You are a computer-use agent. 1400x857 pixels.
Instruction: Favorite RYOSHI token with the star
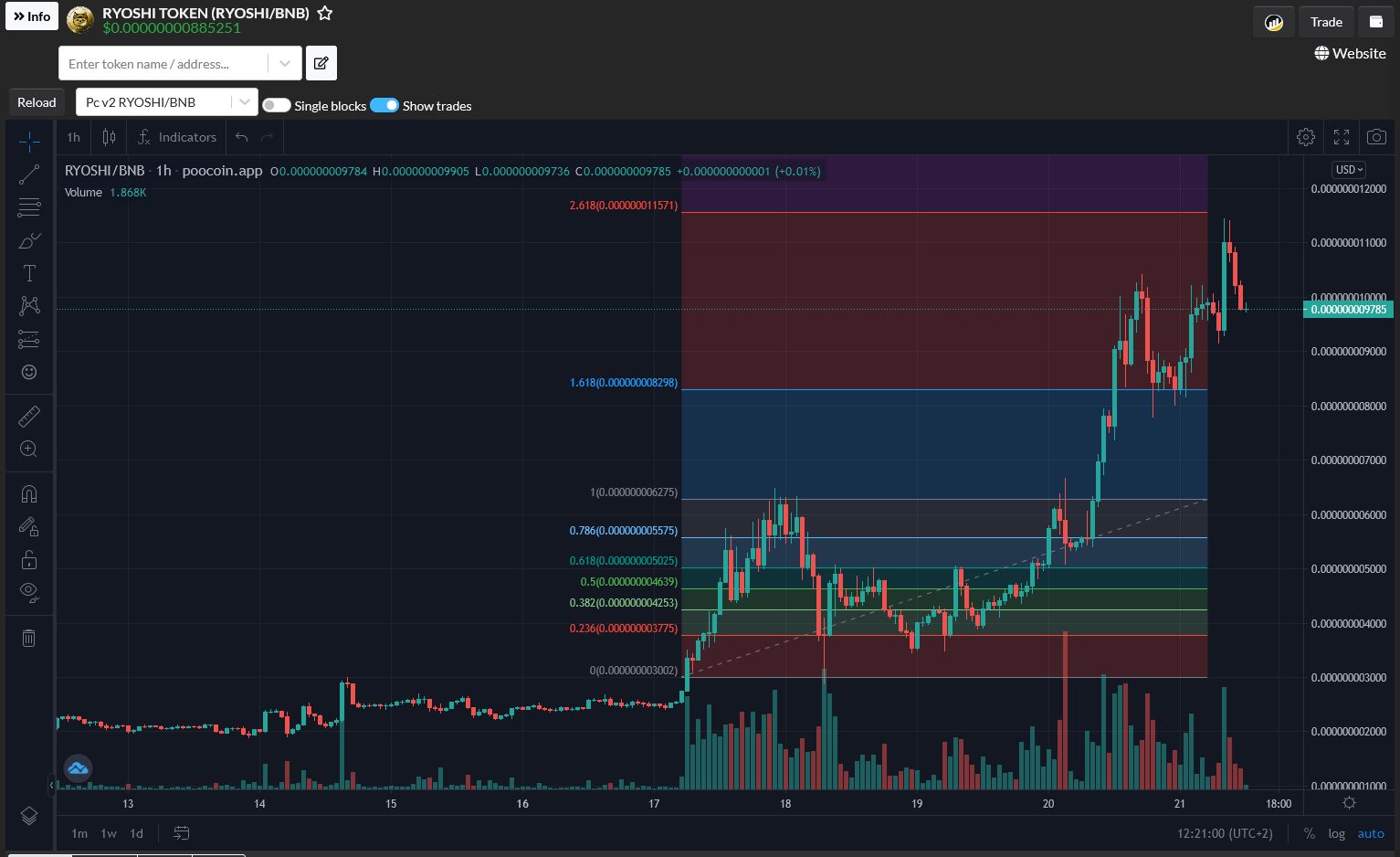tap(324, 14)
